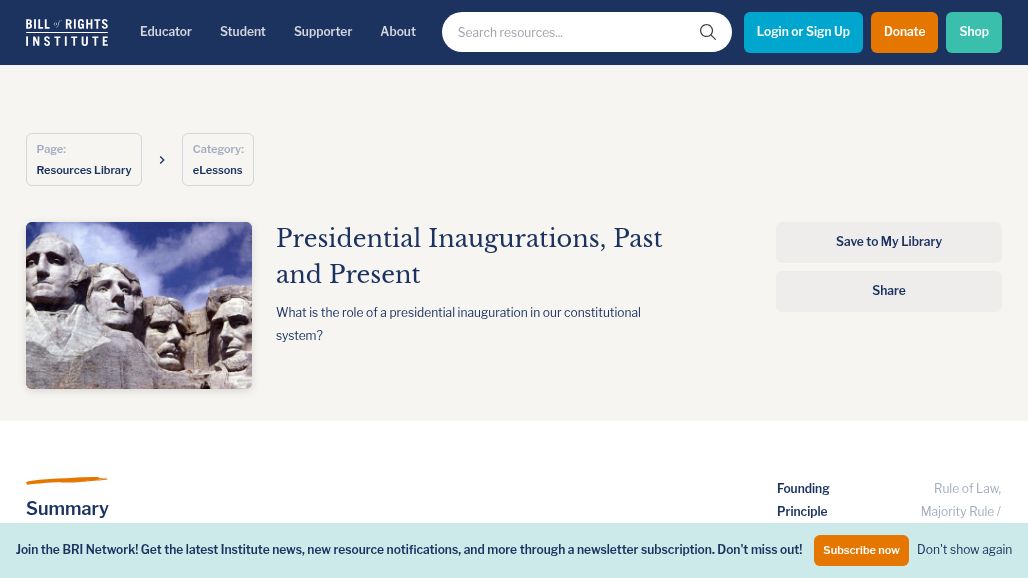Click the Rule of Law principle link
The image size is (1028, 578).
[x=966, y=489]
